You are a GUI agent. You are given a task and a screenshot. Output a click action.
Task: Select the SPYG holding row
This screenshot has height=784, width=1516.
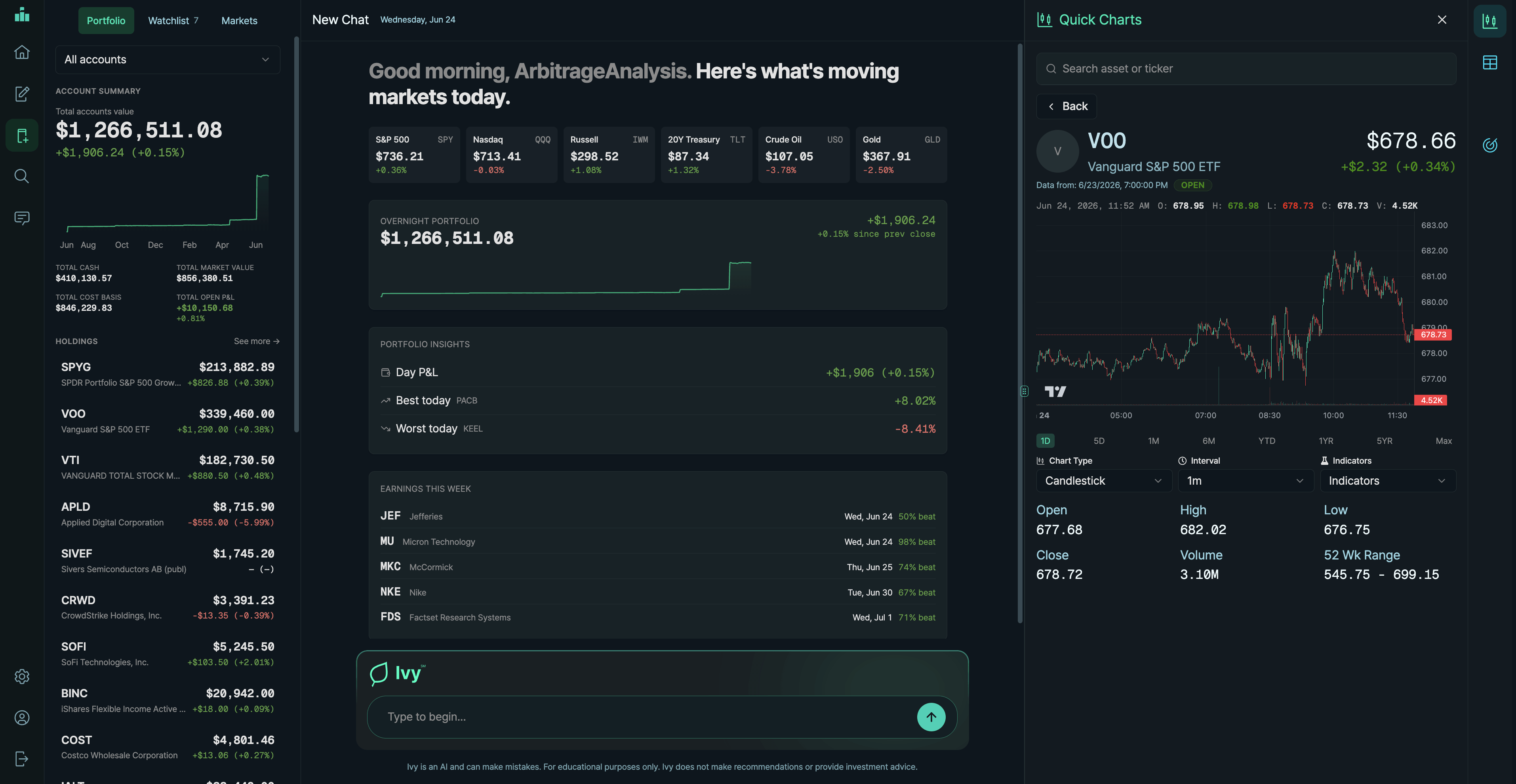coord(168,374)
